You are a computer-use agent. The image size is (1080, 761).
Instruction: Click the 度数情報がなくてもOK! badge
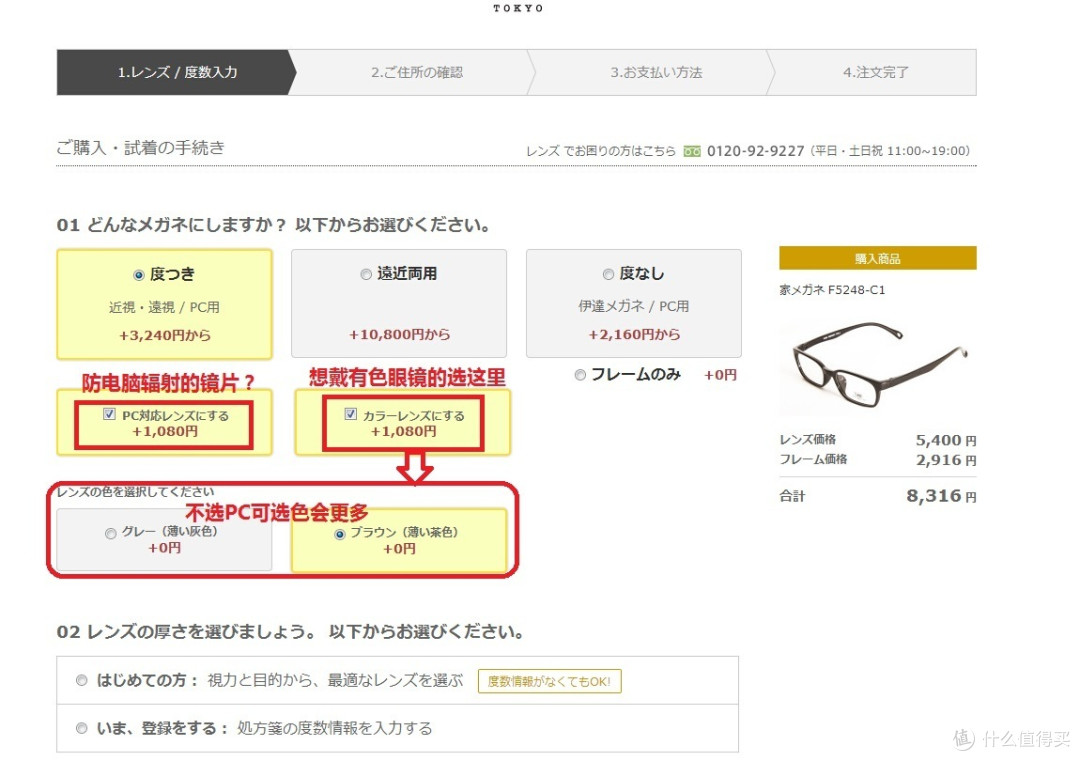coord(550,681)
